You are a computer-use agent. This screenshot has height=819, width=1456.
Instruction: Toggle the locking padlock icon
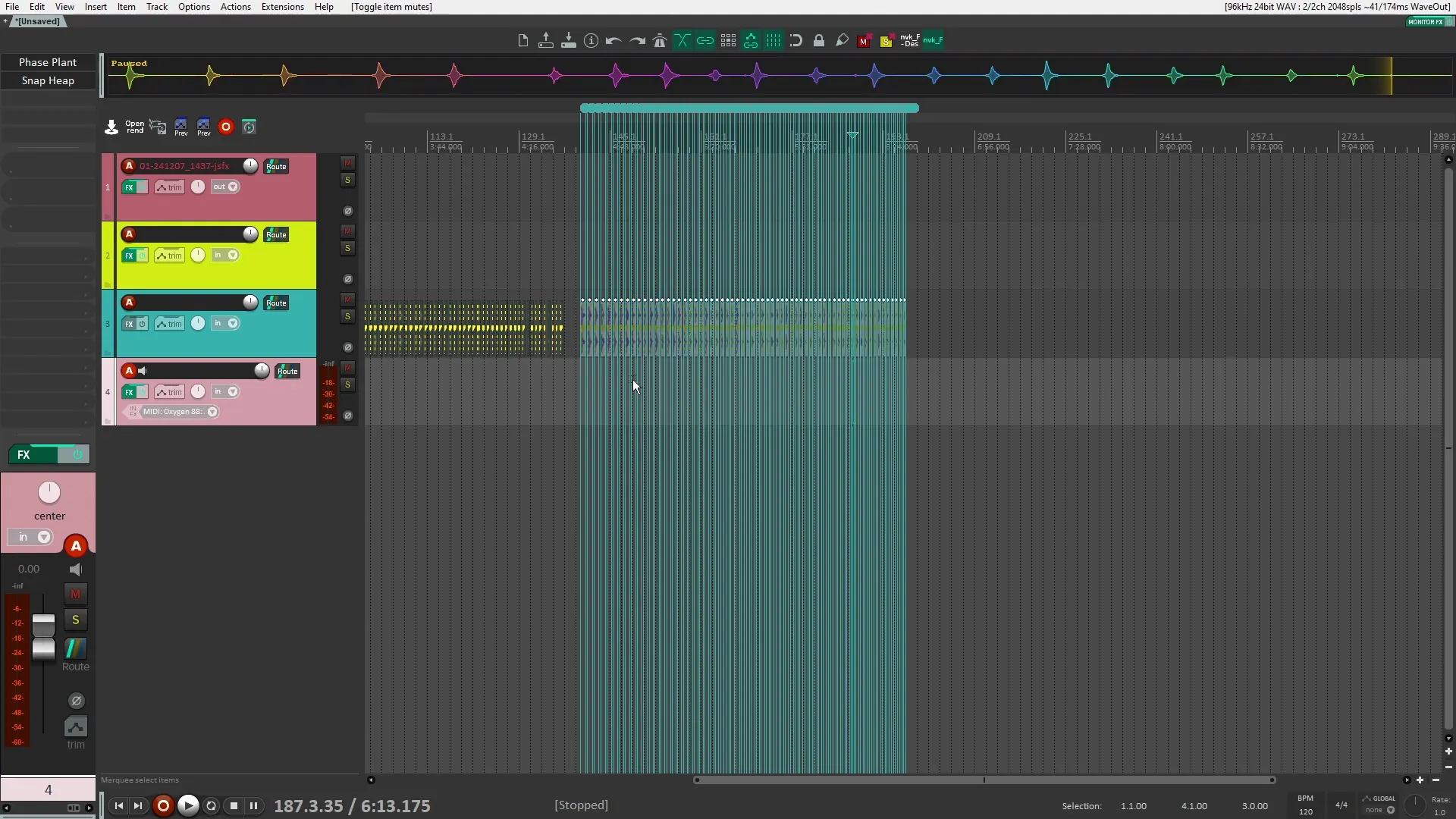click(x=819, y=41)
